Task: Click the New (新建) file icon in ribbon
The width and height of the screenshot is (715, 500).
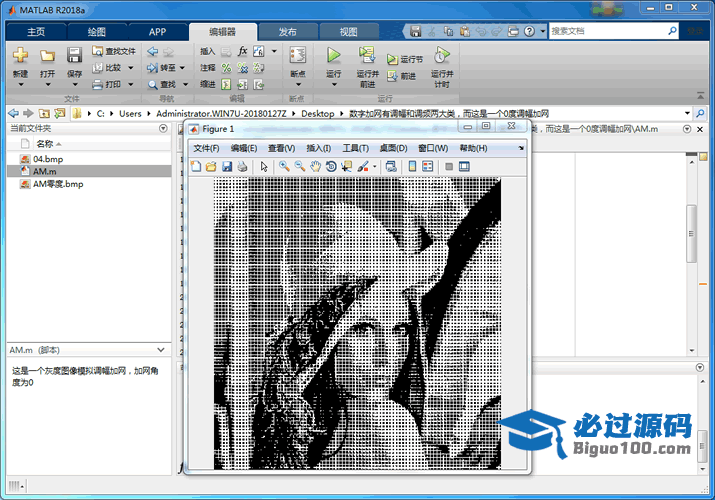Action: [x=20, y=56]
